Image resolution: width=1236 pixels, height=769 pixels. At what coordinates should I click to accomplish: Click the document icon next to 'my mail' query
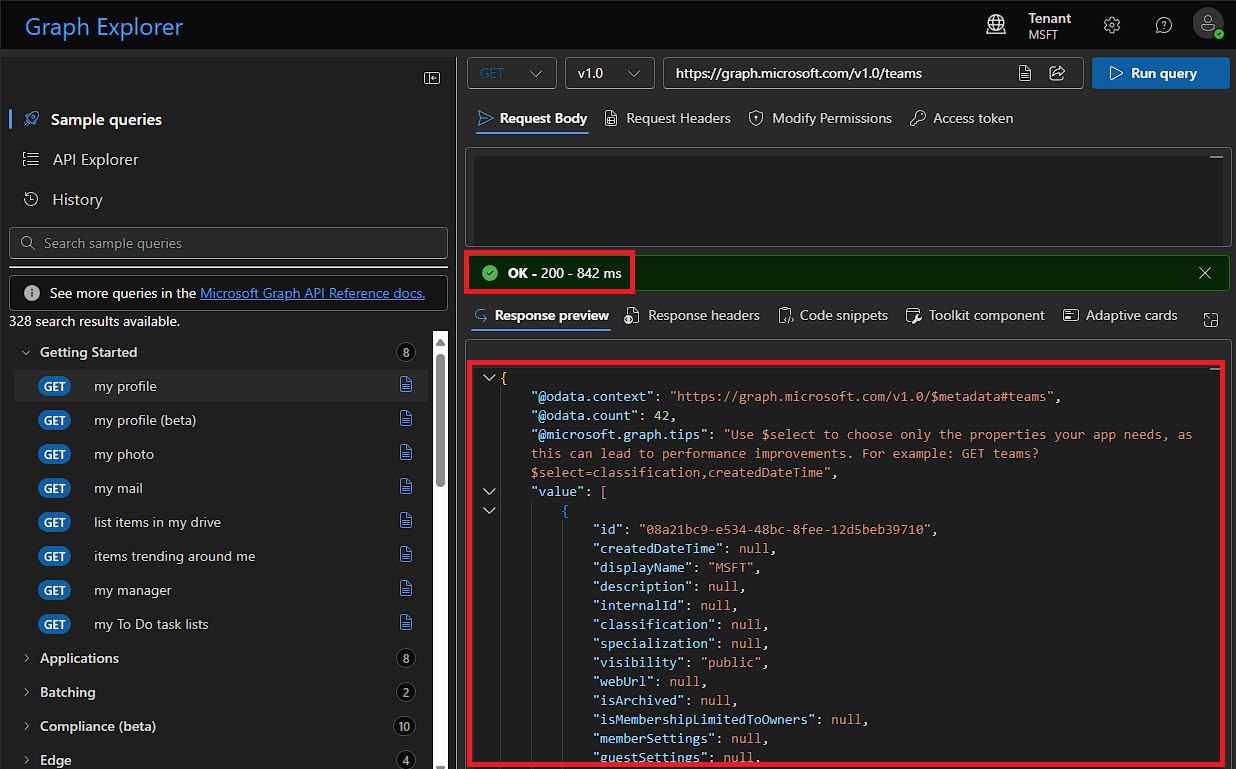(405, 488)
